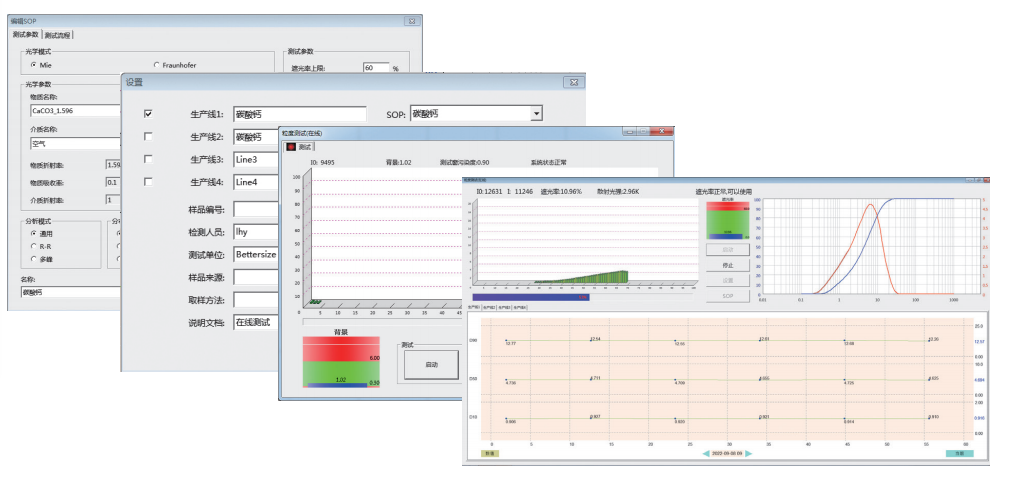
Task: Click previous date arrow below trend chart
Action: coord(705,453)
